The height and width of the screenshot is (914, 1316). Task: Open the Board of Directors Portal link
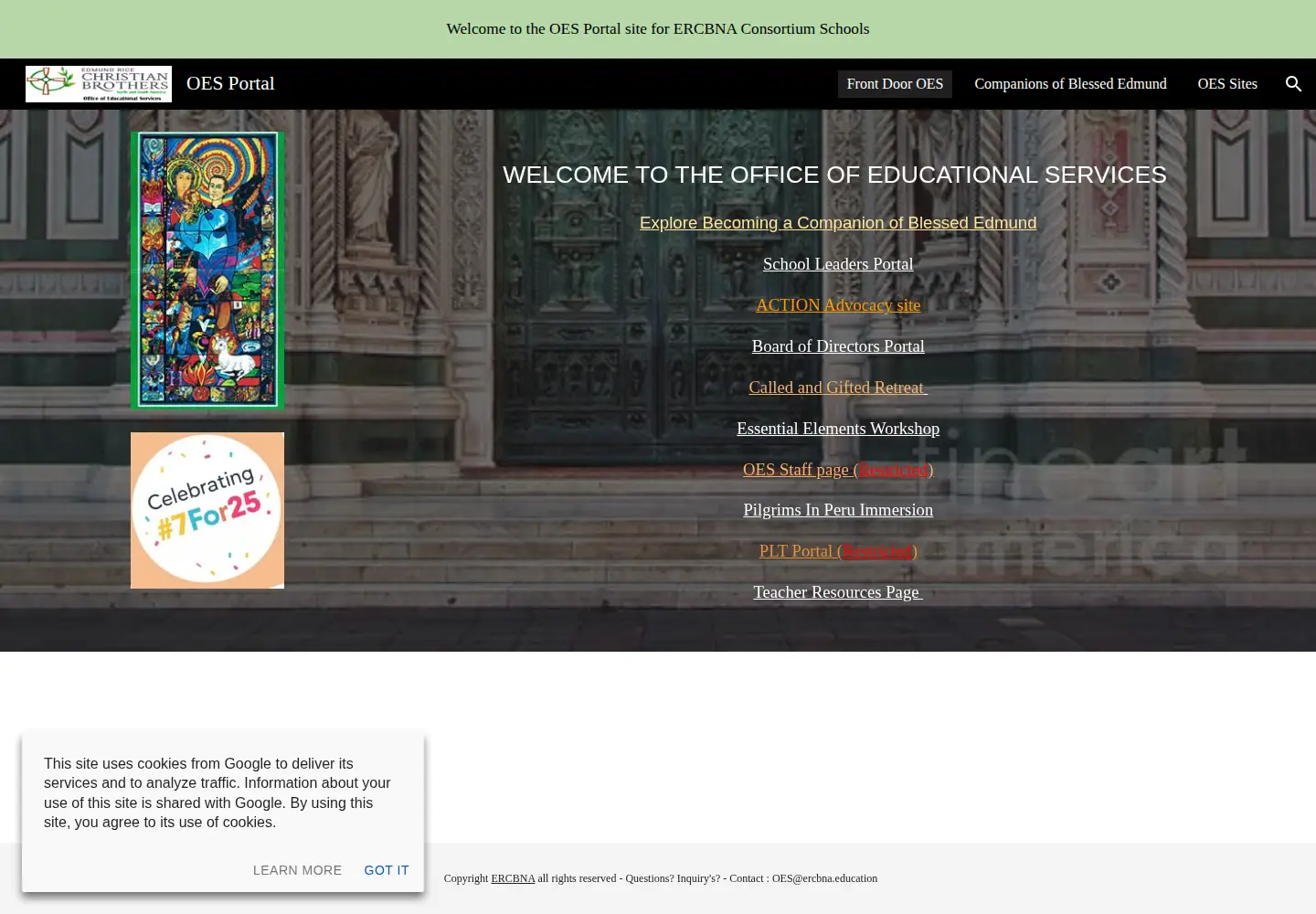coord(838,346)
